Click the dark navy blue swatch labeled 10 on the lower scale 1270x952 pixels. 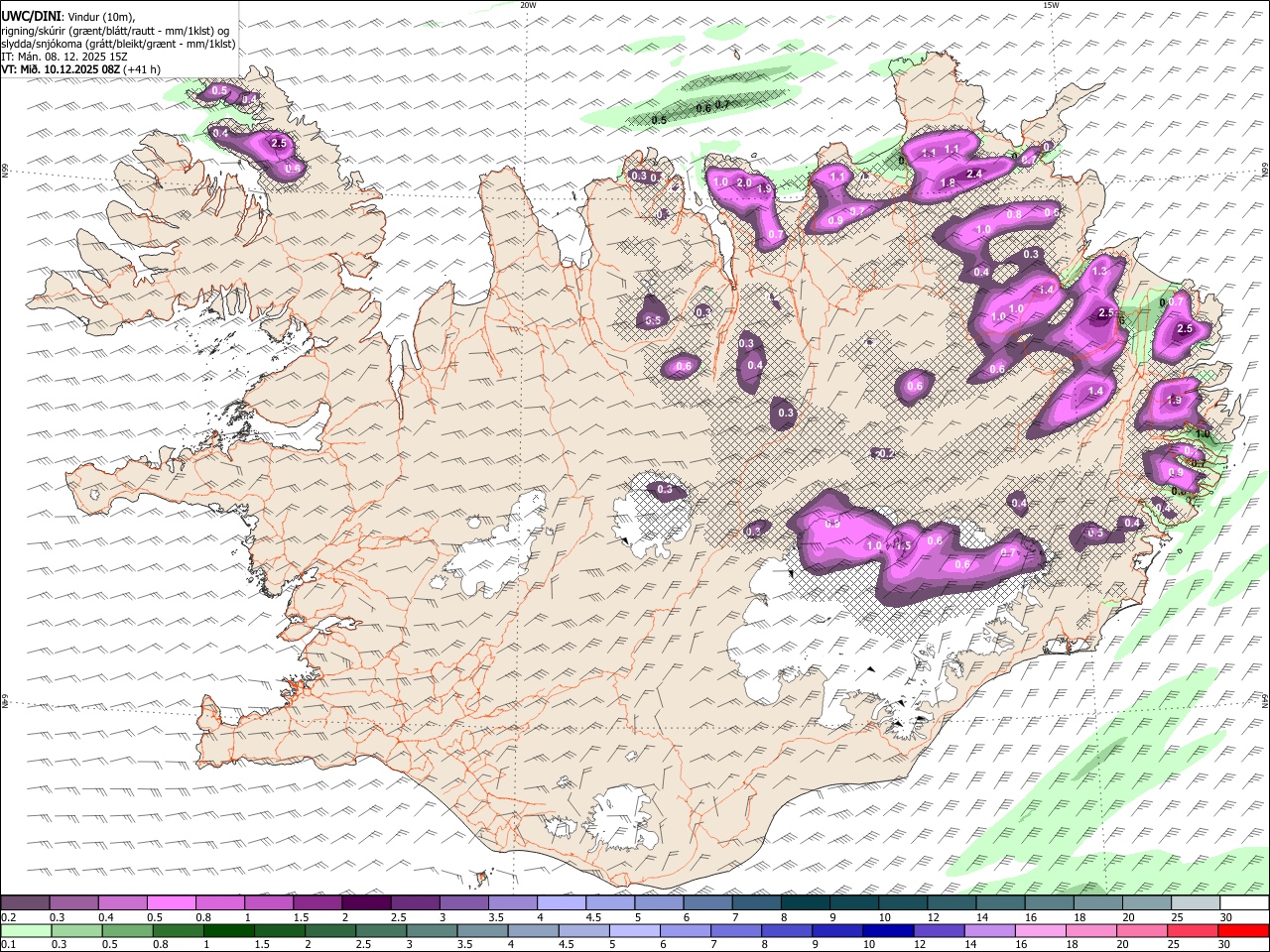point(886,931)
